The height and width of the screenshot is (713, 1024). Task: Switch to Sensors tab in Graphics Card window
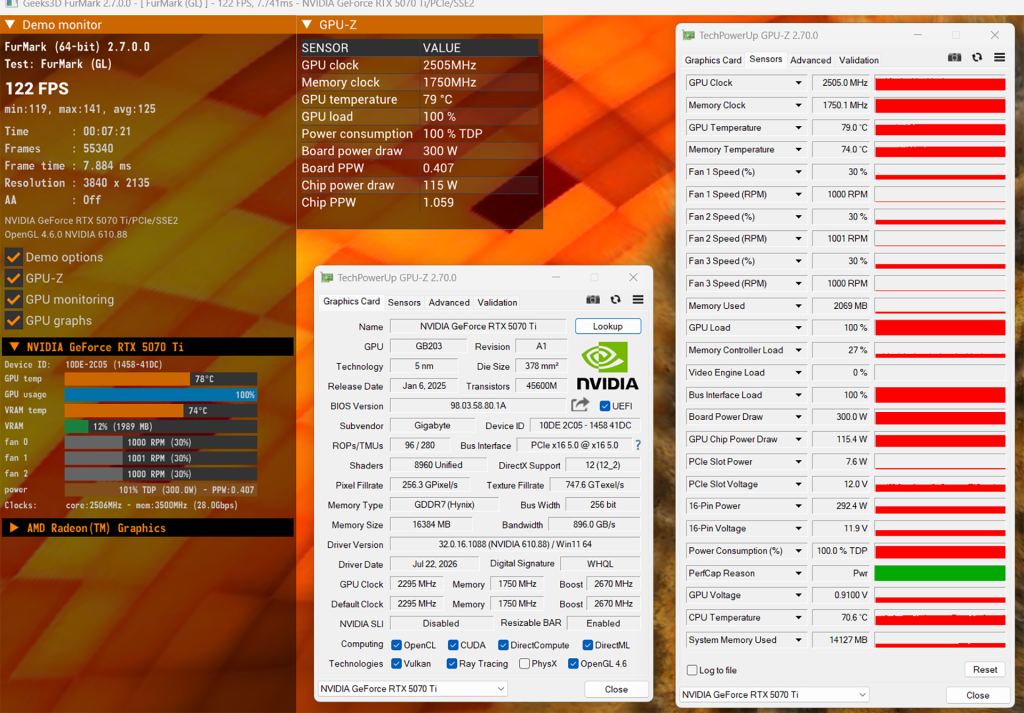404,302
